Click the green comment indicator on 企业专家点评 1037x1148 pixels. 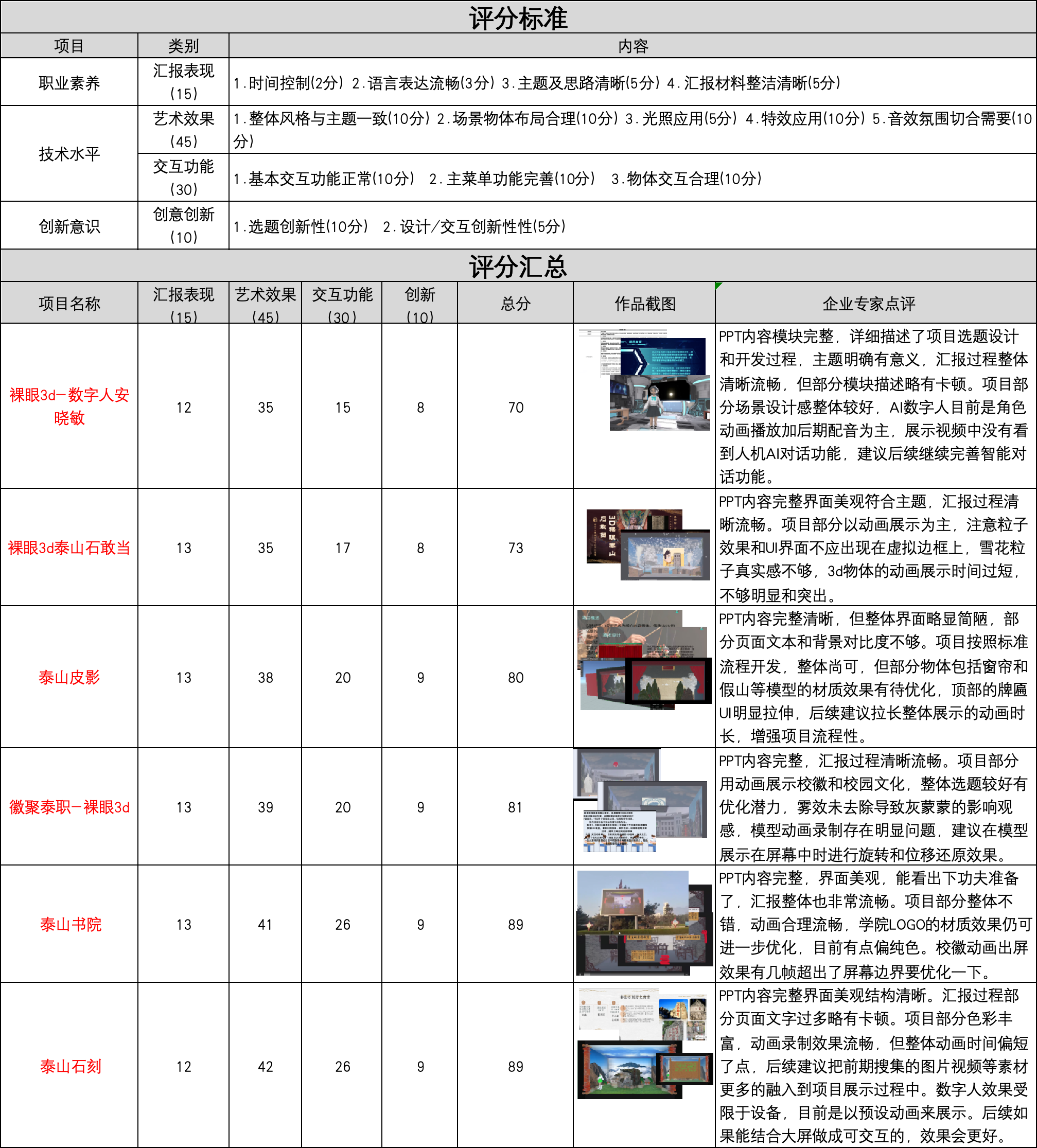(718, 285)
